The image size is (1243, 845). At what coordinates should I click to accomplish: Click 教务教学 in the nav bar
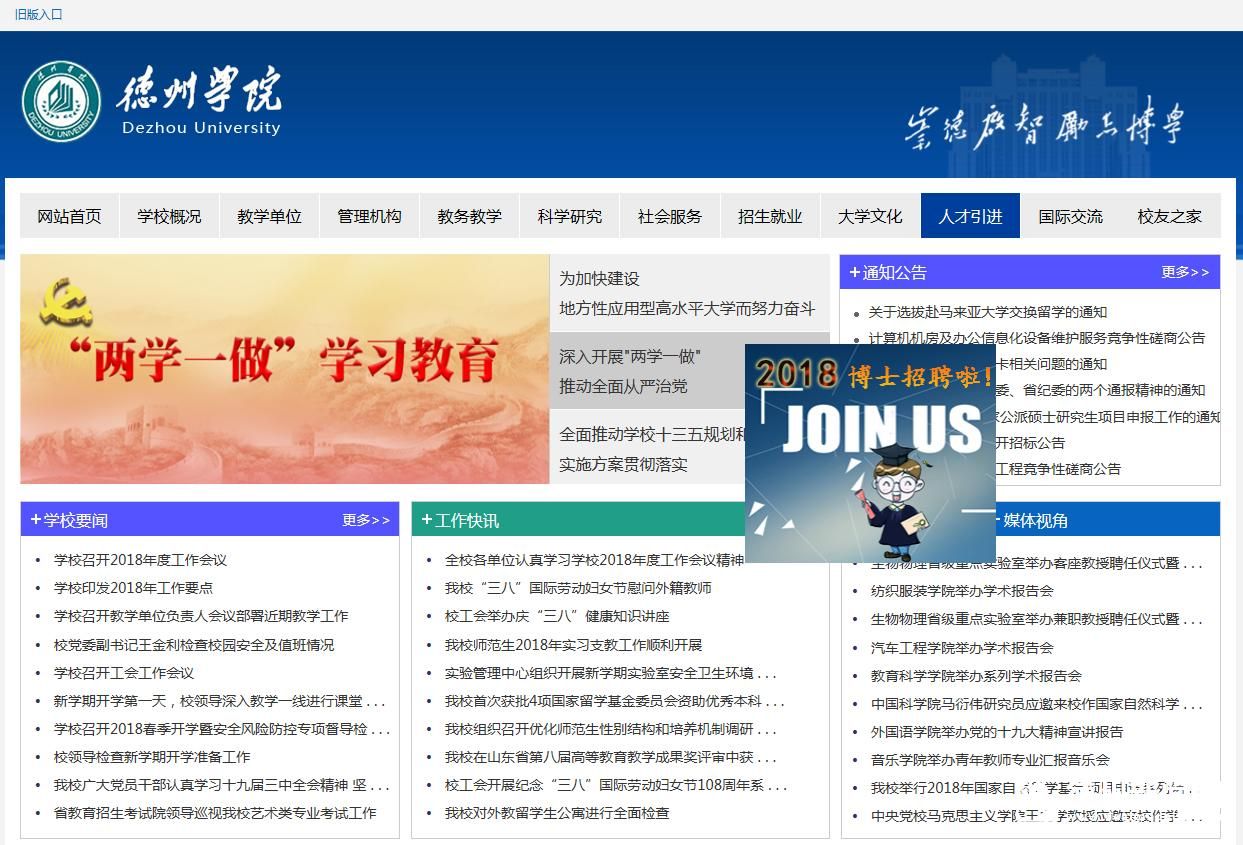tap(470, 216)
